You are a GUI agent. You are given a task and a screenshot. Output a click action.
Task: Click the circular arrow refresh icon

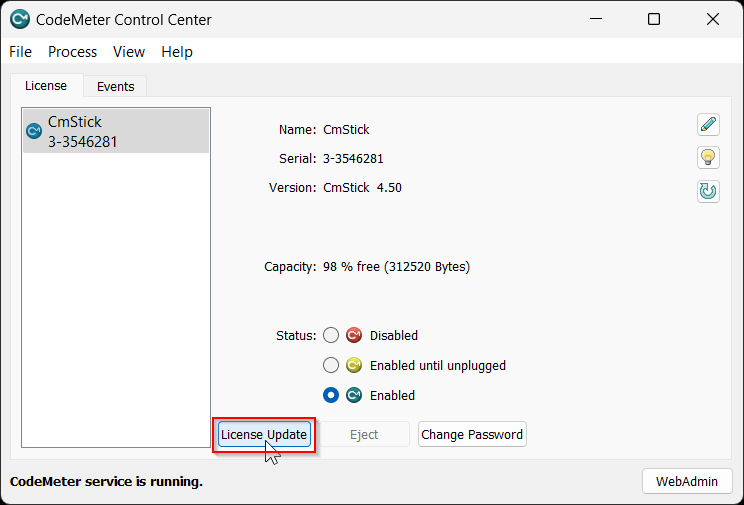coord(708,191)
